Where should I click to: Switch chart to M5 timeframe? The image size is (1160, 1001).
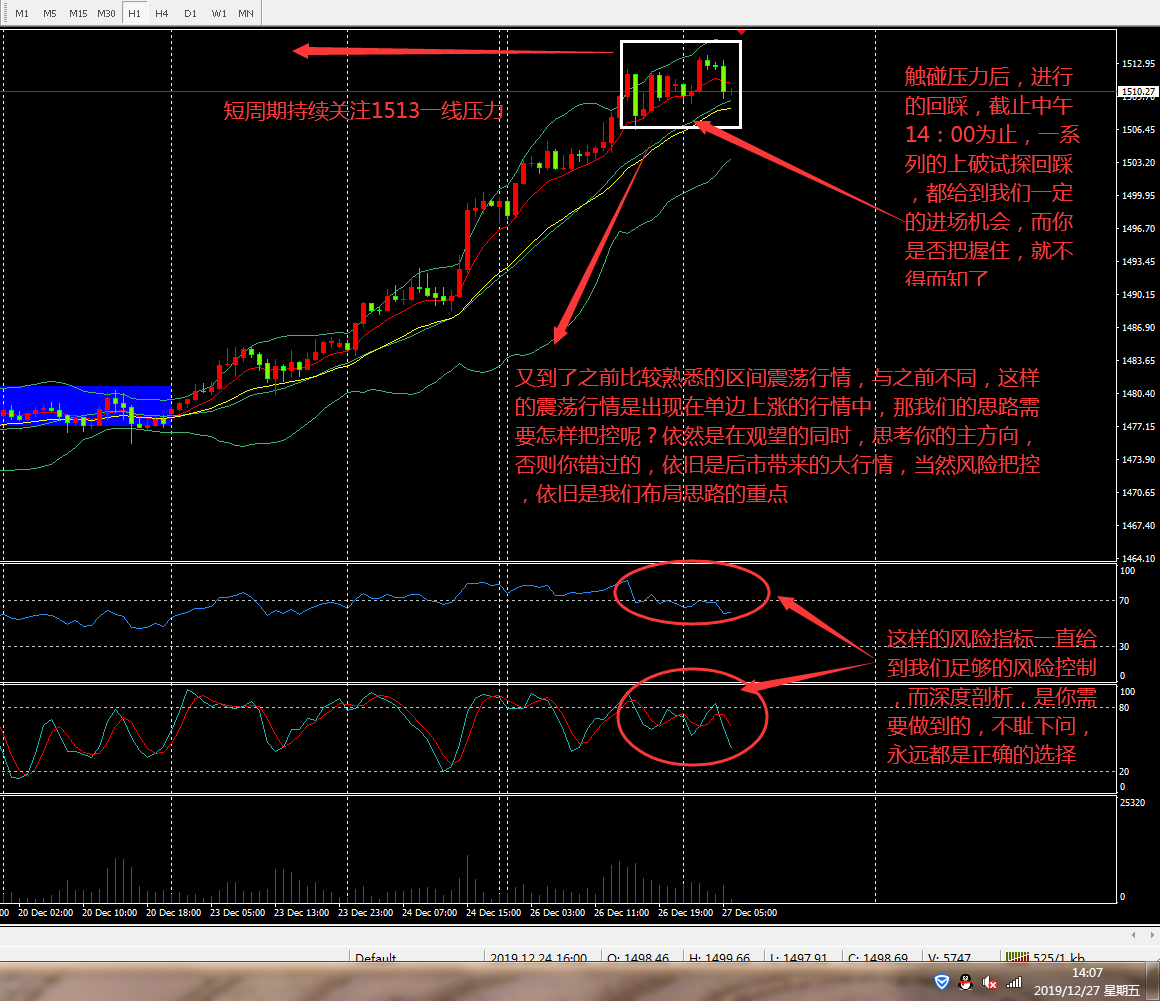(x=50, y=13)
